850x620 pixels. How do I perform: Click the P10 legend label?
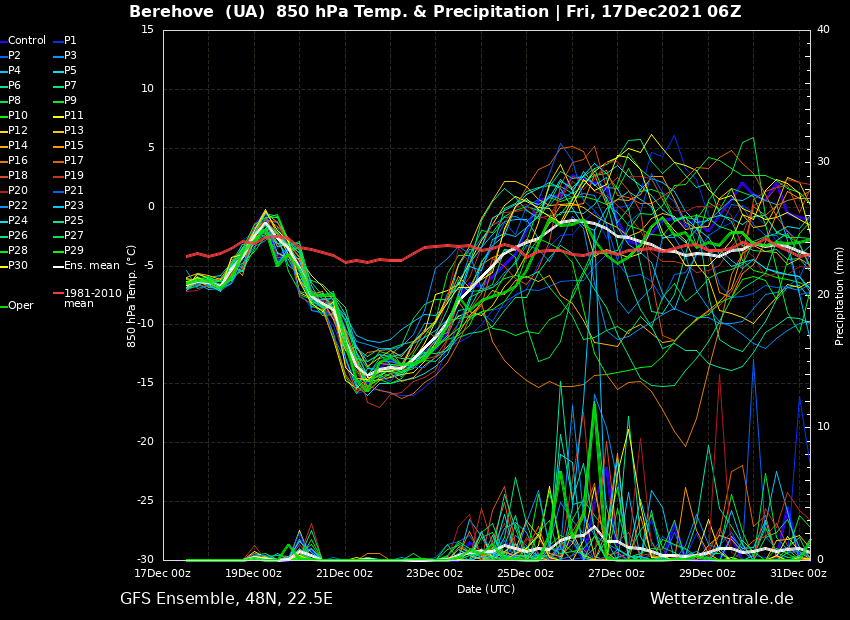(18, 116)
